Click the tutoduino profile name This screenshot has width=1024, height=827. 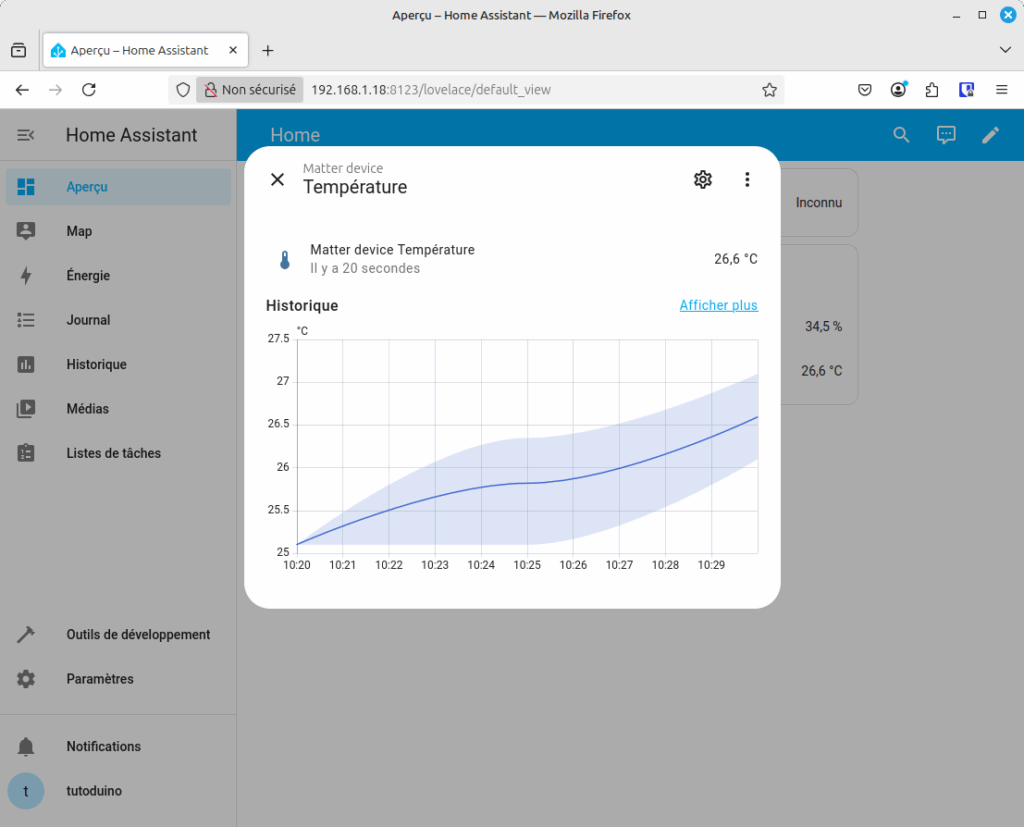pyautogui.click(x=94, y=790)
